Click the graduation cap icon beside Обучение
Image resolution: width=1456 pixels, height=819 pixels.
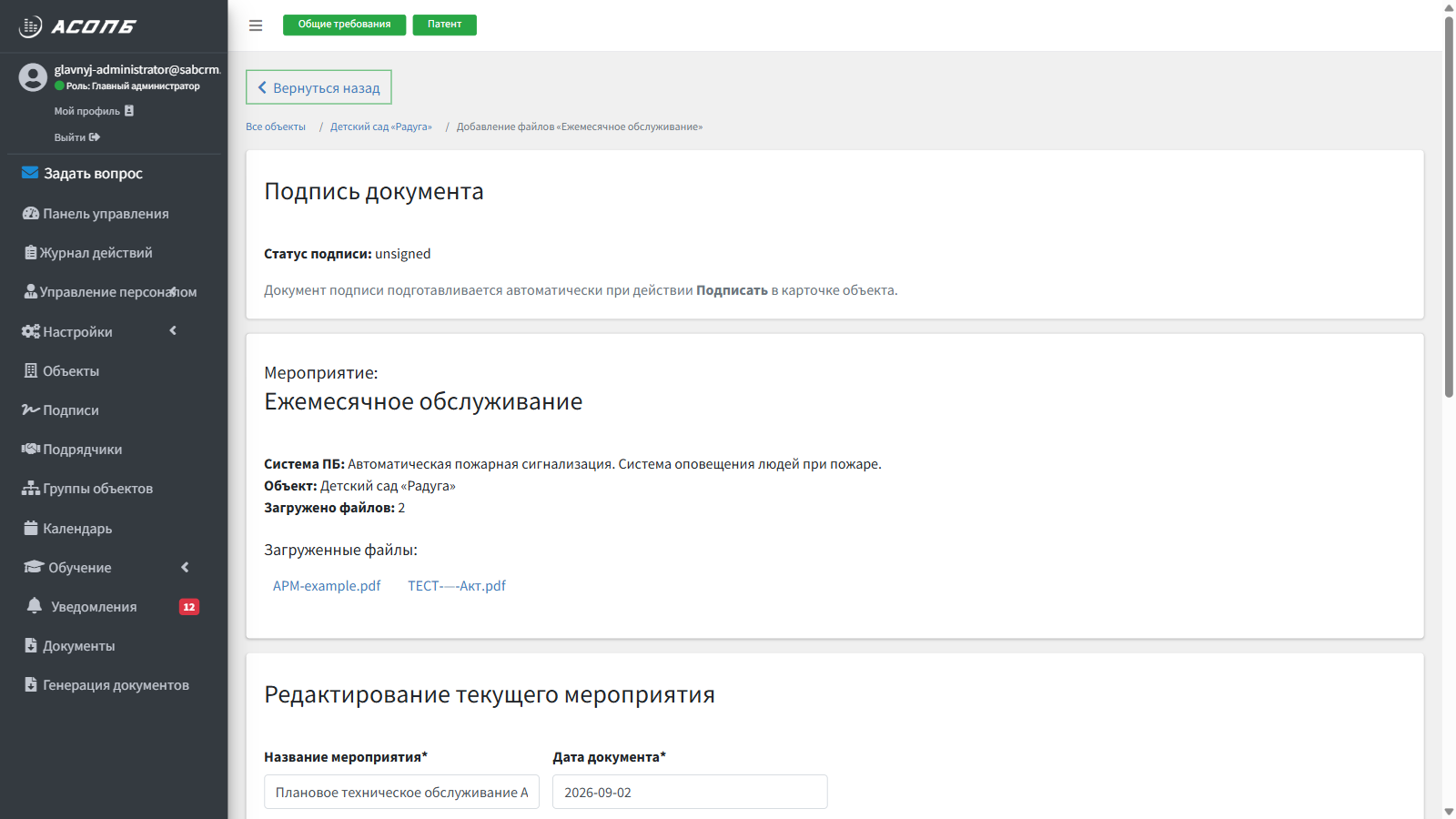point(34,567)
